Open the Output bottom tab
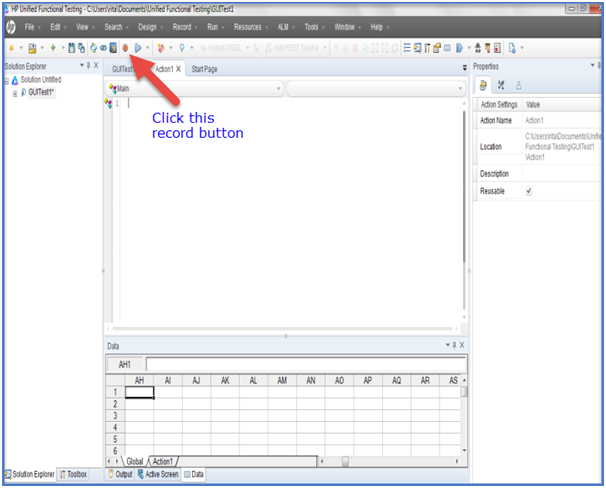This screenshot has height=488, width=606. point(120,474)
